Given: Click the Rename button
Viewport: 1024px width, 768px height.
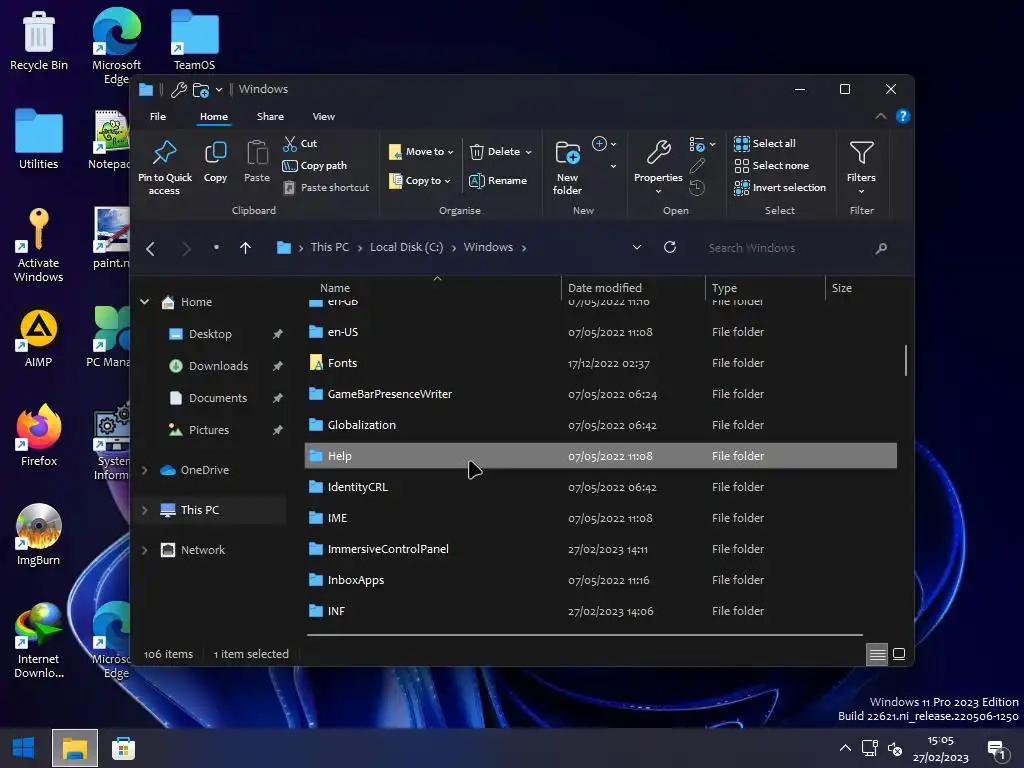Looking at the screenshot, I should 498,181.
